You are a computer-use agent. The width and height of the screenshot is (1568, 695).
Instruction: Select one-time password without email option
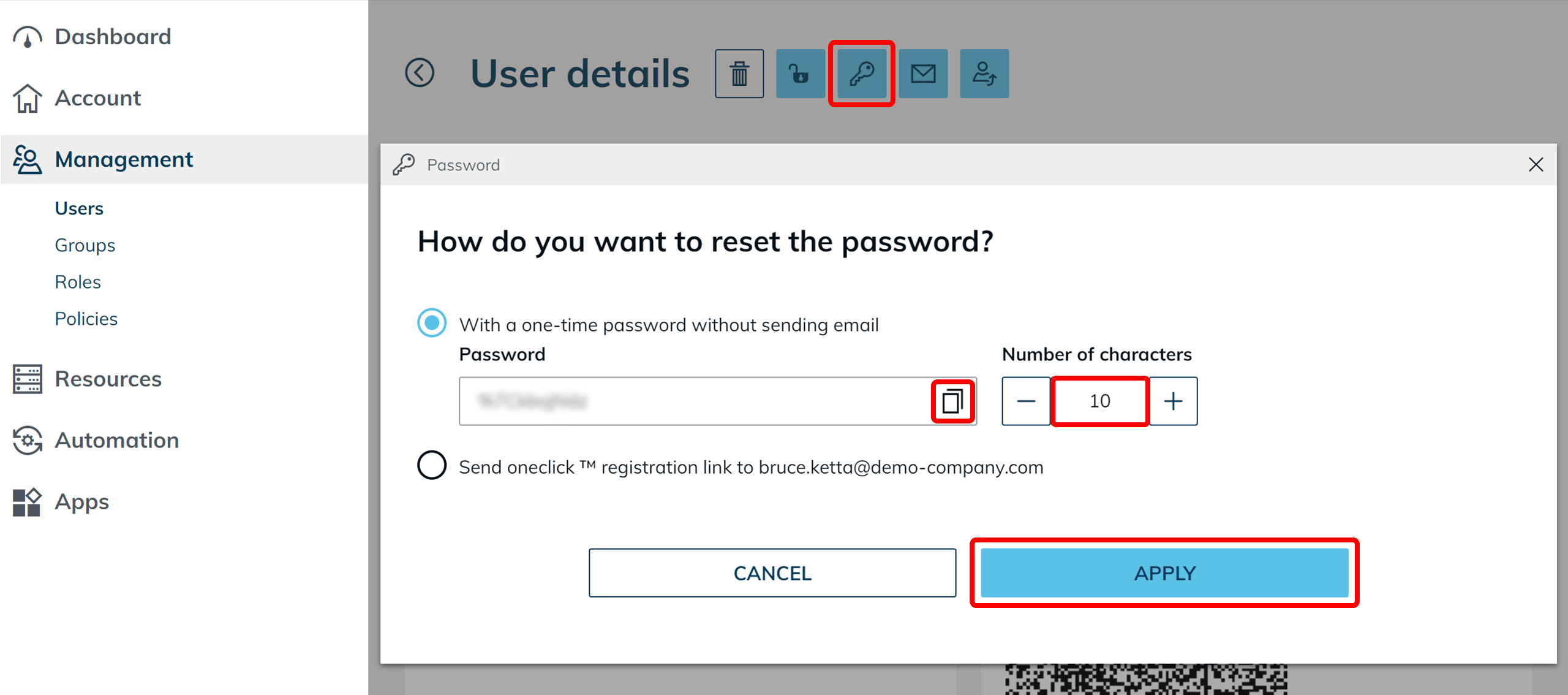coord(432,323)
